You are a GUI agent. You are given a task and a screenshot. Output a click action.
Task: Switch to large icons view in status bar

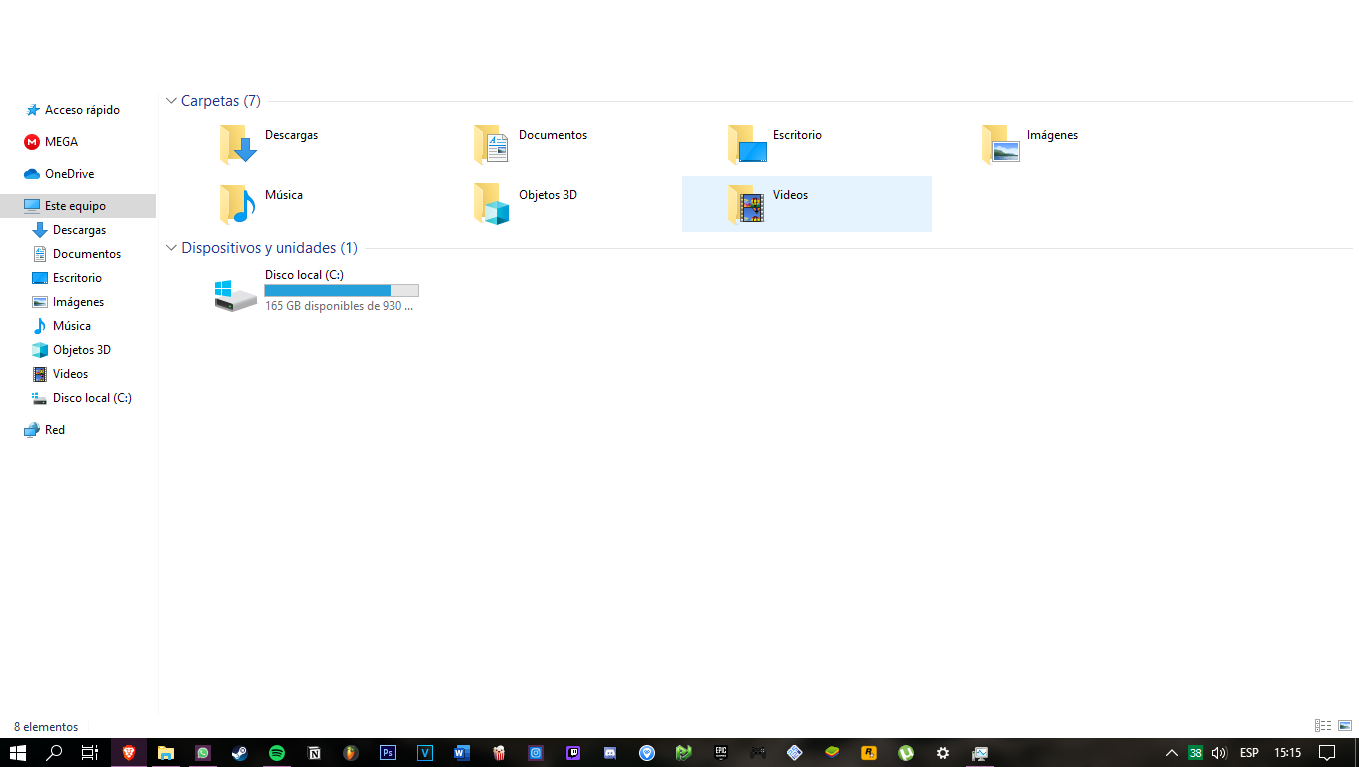pos(1344,726)
